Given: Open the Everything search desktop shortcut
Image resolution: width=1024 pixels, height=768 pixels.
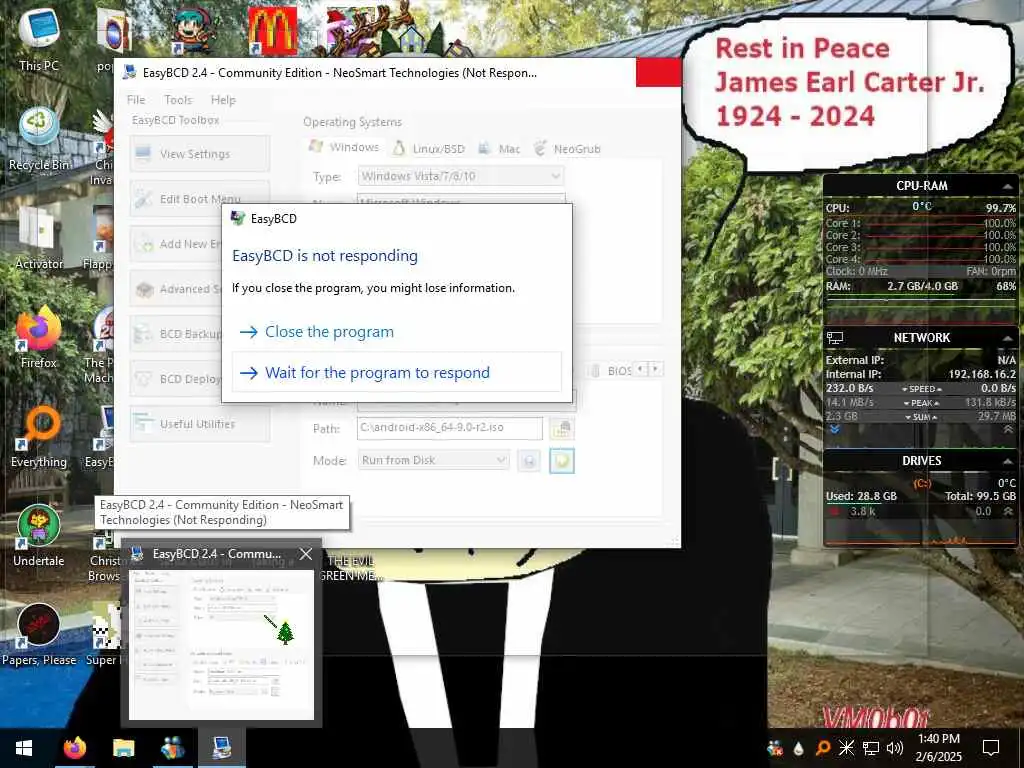Looking at the screenshot, I should 39,437.
